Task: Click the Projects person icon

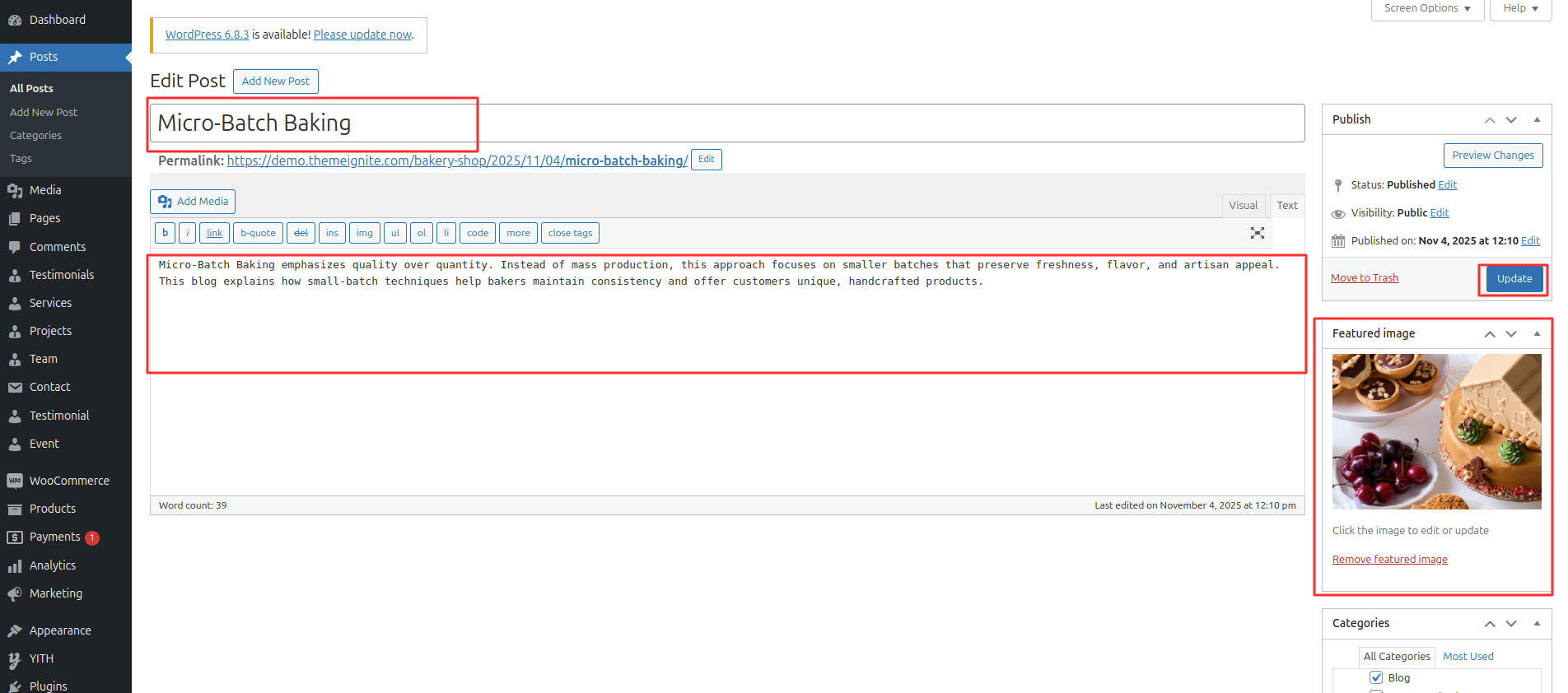Action: 15,331
